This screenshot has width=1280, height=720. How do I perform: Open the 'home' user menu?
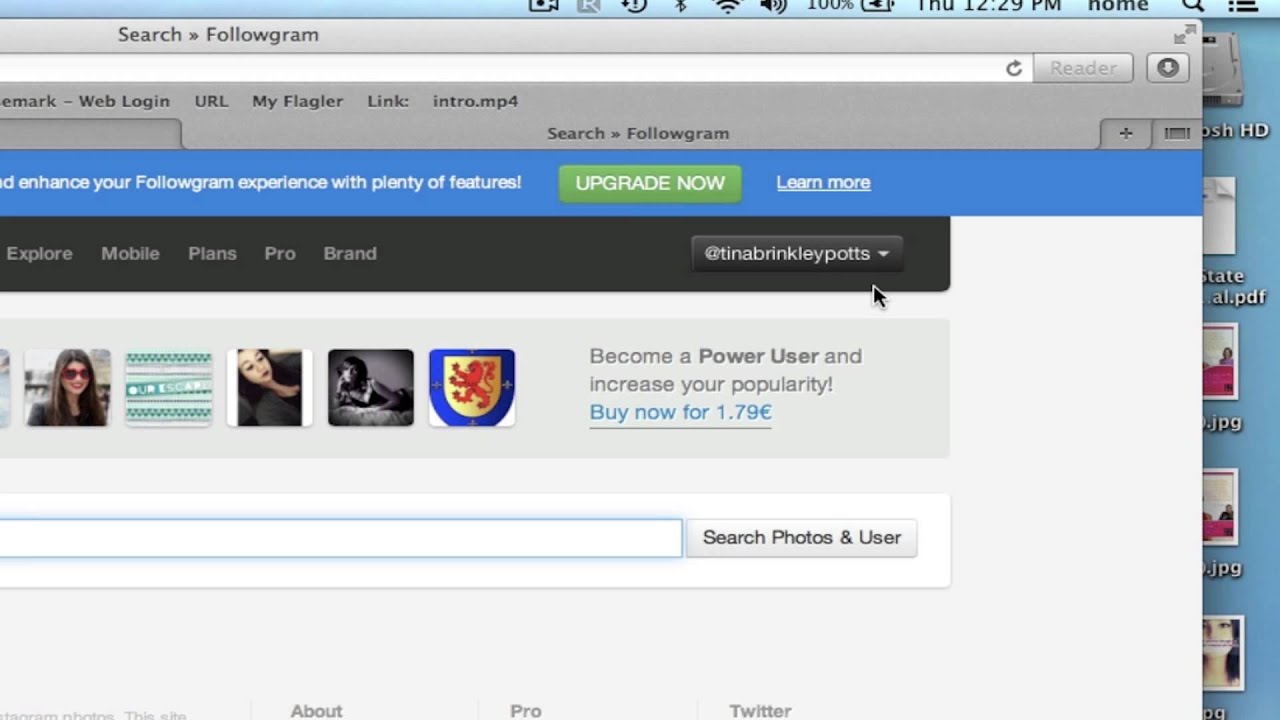(1118, 6)
